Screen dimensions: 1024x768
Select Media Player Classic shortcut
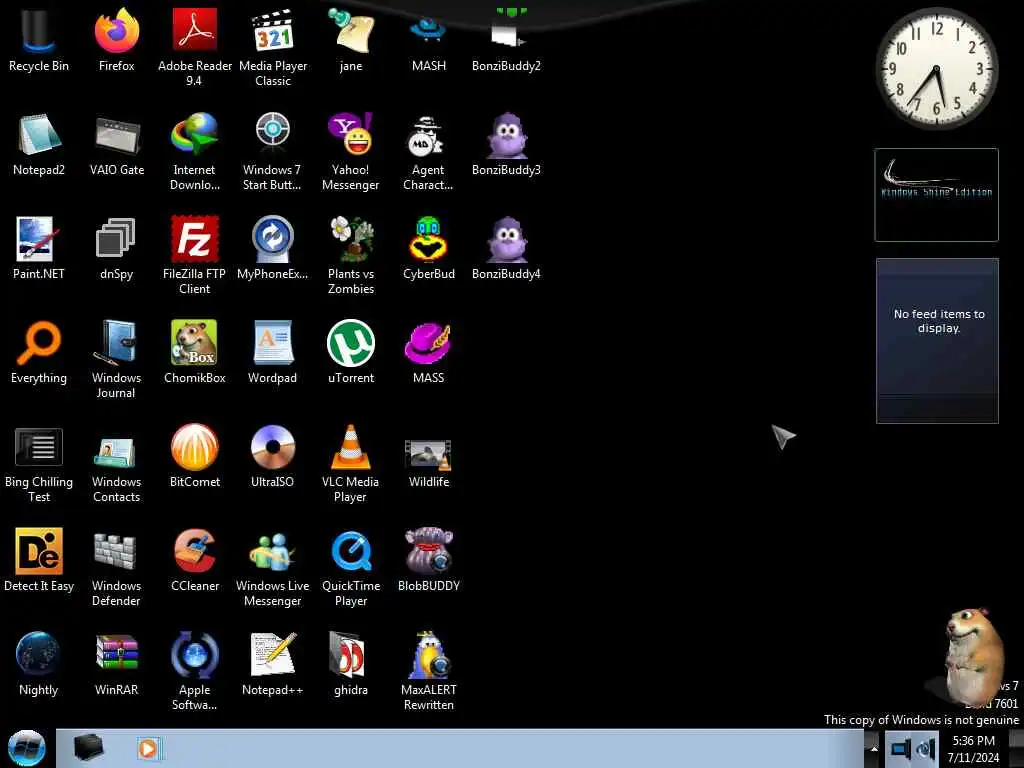[272, 47]
